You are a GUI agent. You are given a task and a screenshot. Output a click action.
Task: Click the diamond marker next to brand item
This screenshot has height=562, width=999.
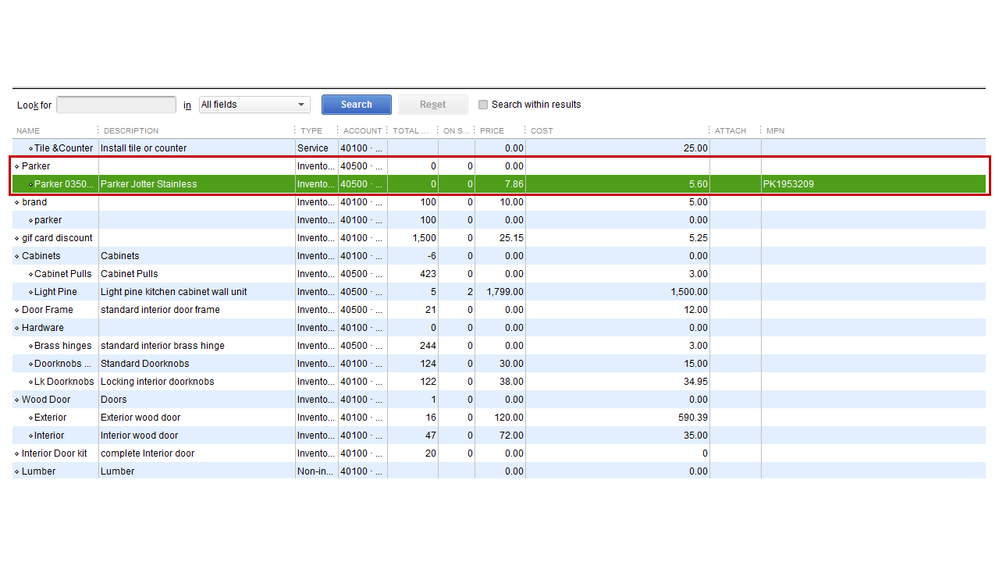pyautogui.click(x=17, y=203)
